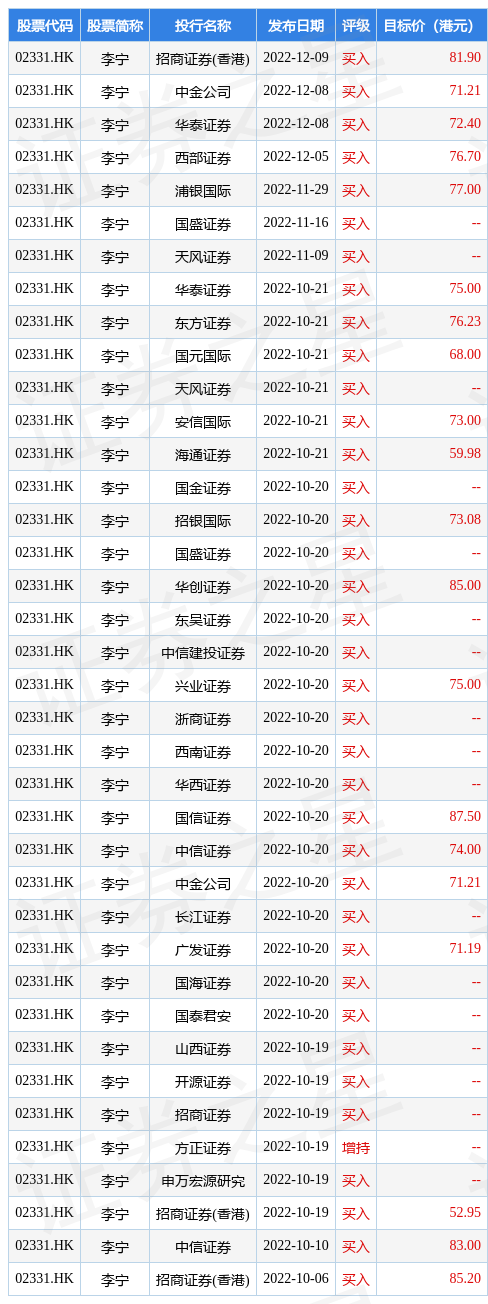
Task: Select the 2022-12-09 date cell
Action: pyautogui.click(x=295, y=58)
